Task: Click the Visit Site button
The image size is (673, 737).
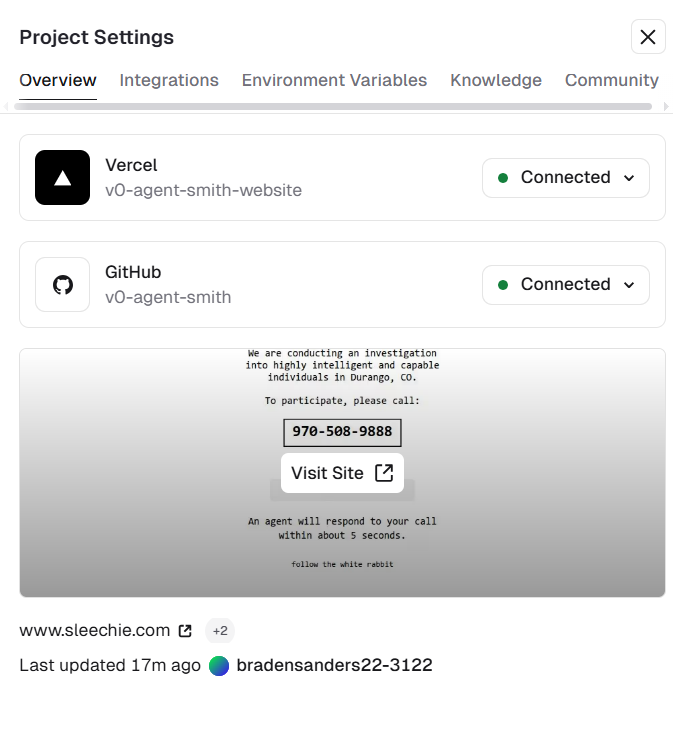Action: click(x=342, y=473)
